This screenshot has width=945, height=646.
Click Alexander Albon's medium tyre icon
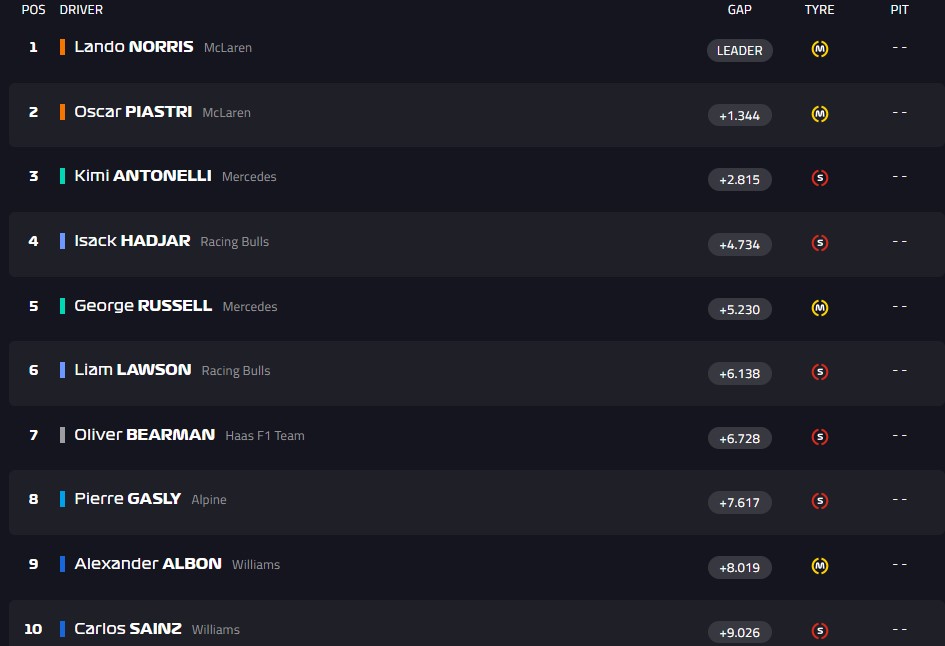tap(820, 566)
